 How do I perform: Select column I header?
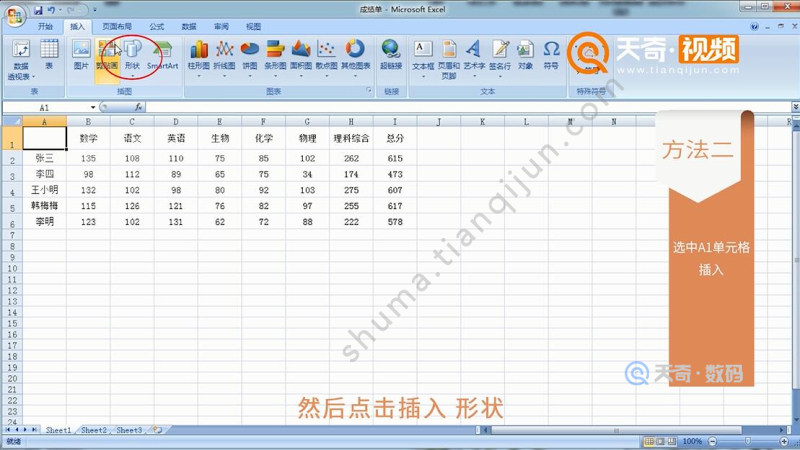pos(395,121)
